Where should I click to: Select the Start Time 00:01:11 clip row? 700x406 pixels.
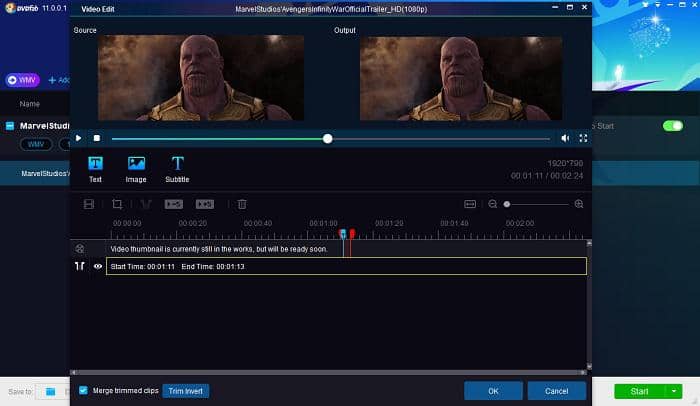pyautogui.click(x=346, y=266)
